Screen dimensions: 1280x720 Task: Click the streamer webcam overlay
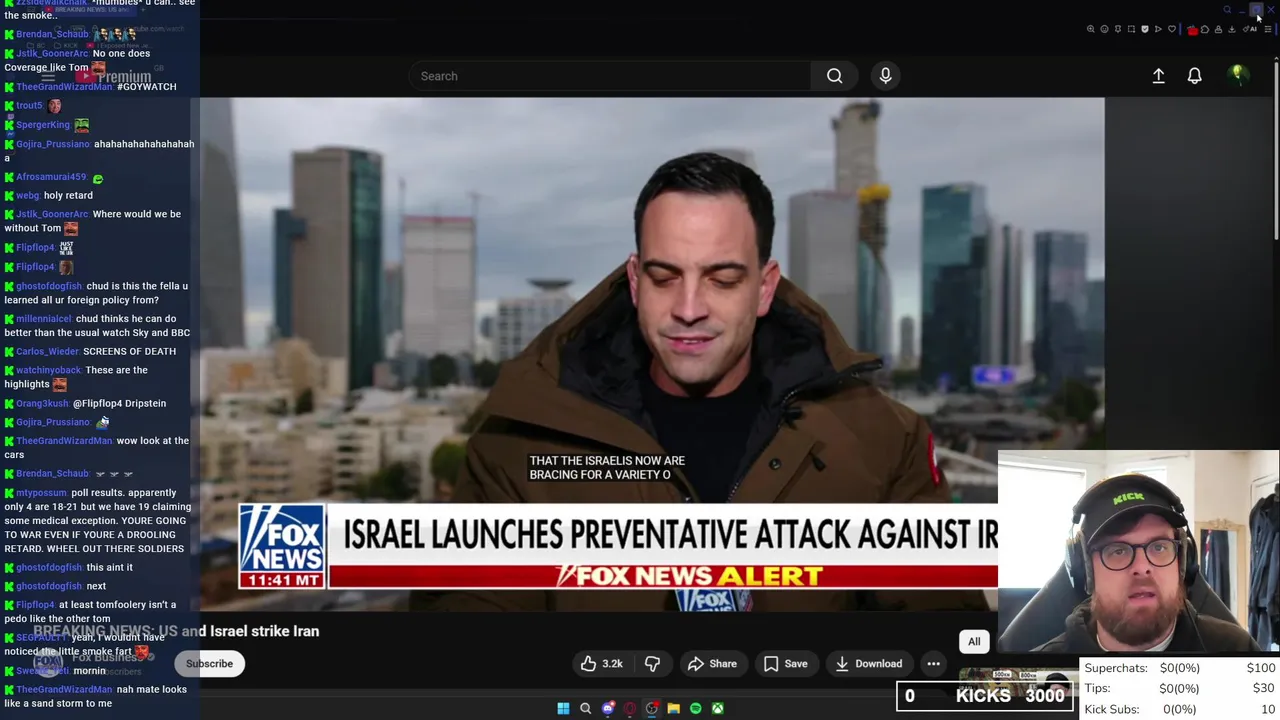1138,553
